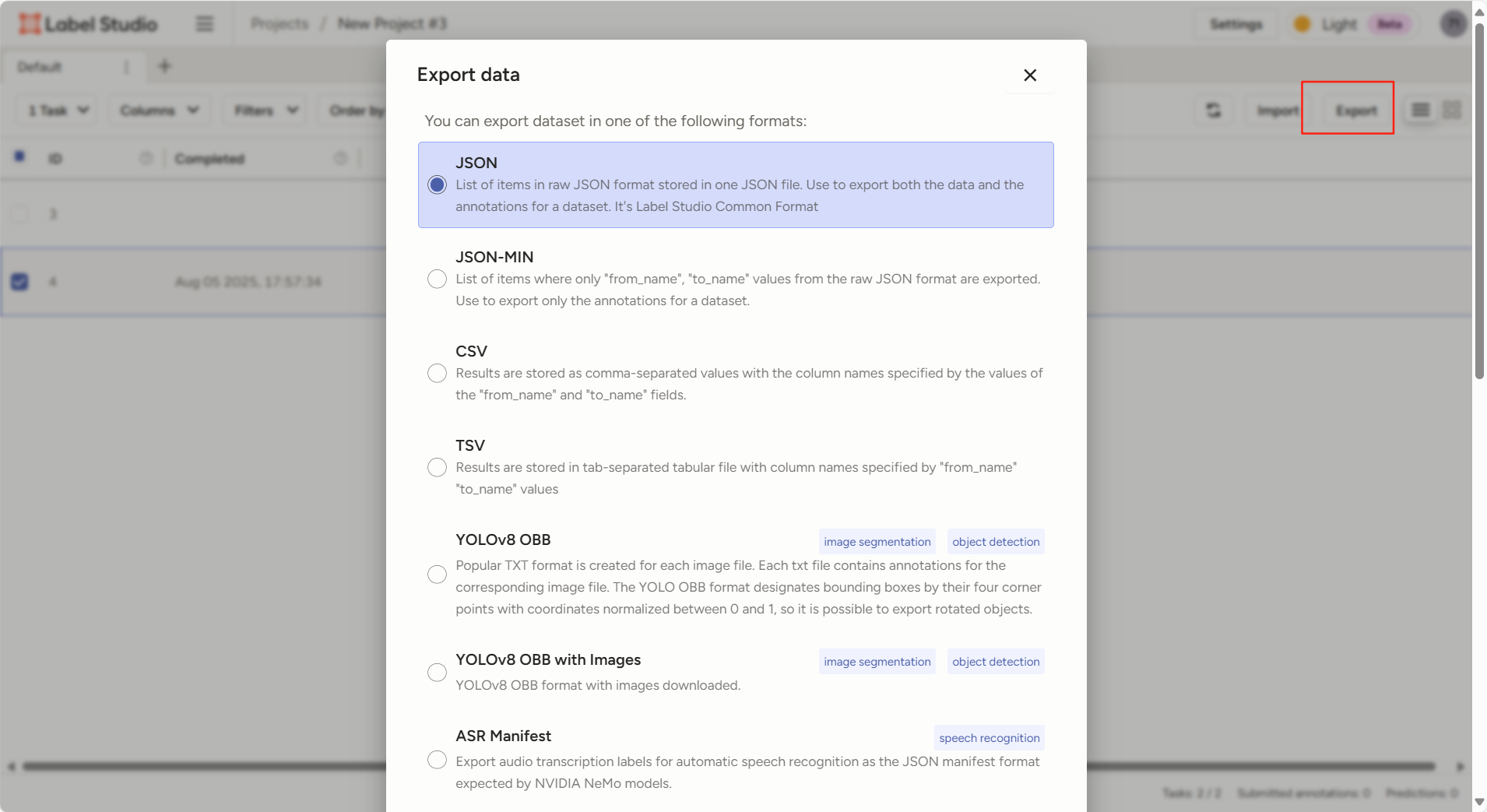The image size is (1487, 812).
Task: Sort by the ID column header
Action: (55, 159)
